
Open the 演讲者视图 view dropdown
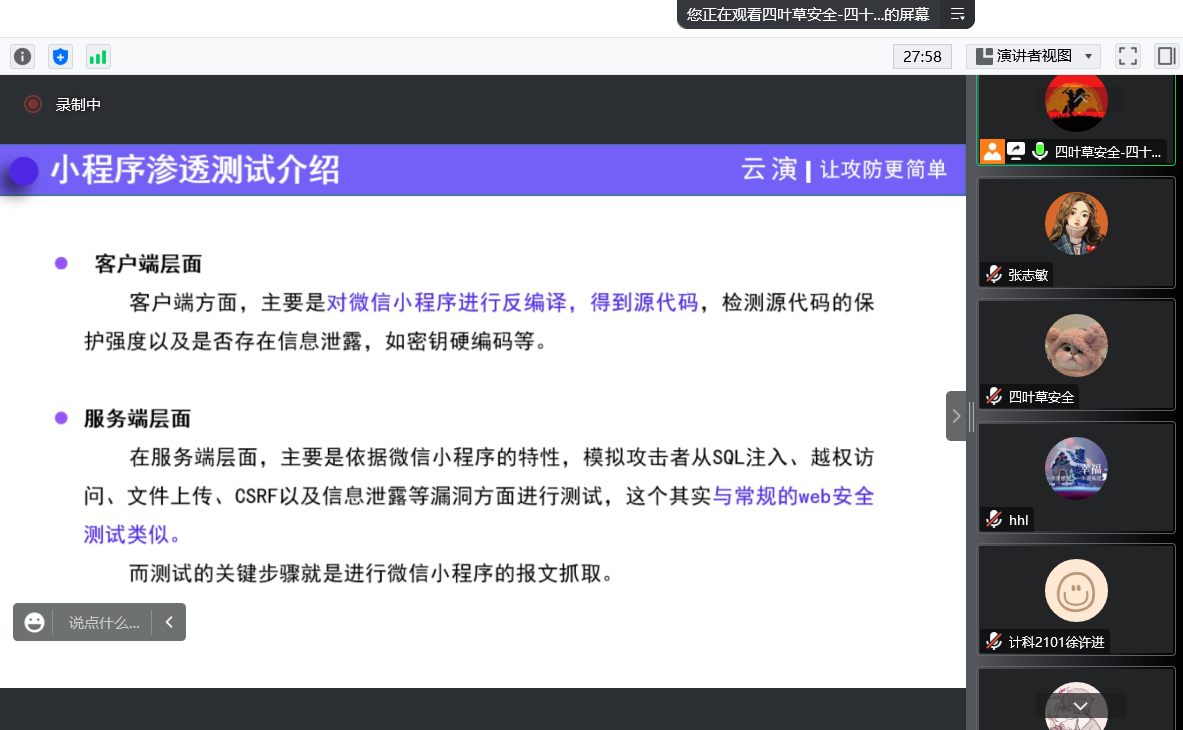pyautogui.click(x=1033, y=56)
